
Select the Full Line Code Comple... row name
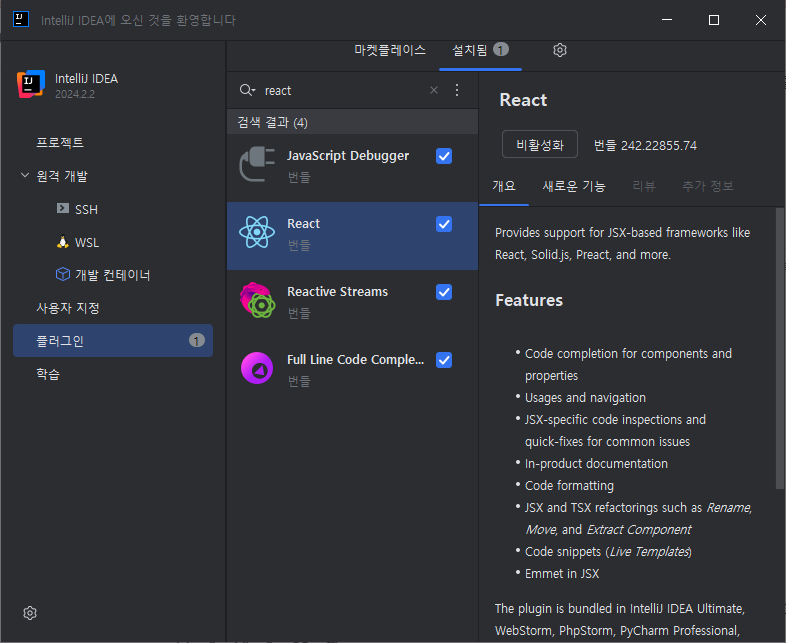[355, 359]
